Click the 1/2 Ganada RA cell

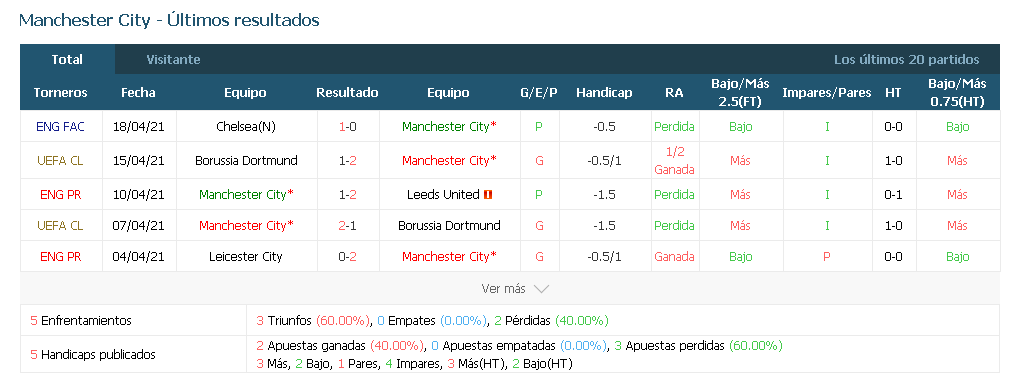coord(675,161)
